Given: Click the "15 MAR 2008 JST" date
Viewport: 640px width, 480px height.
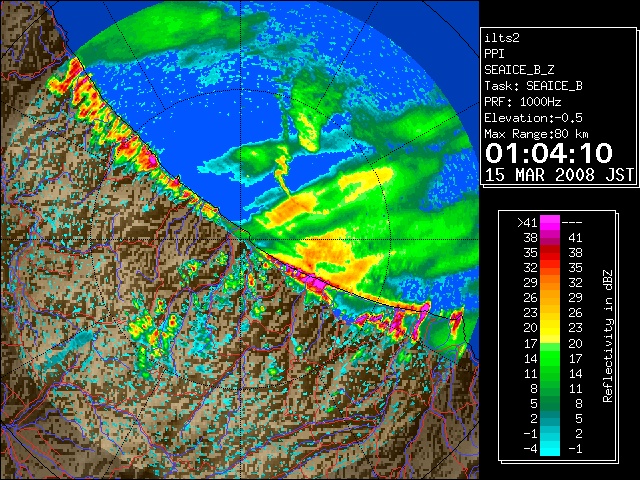Looking at the screenshot, I should click(559, 175).
